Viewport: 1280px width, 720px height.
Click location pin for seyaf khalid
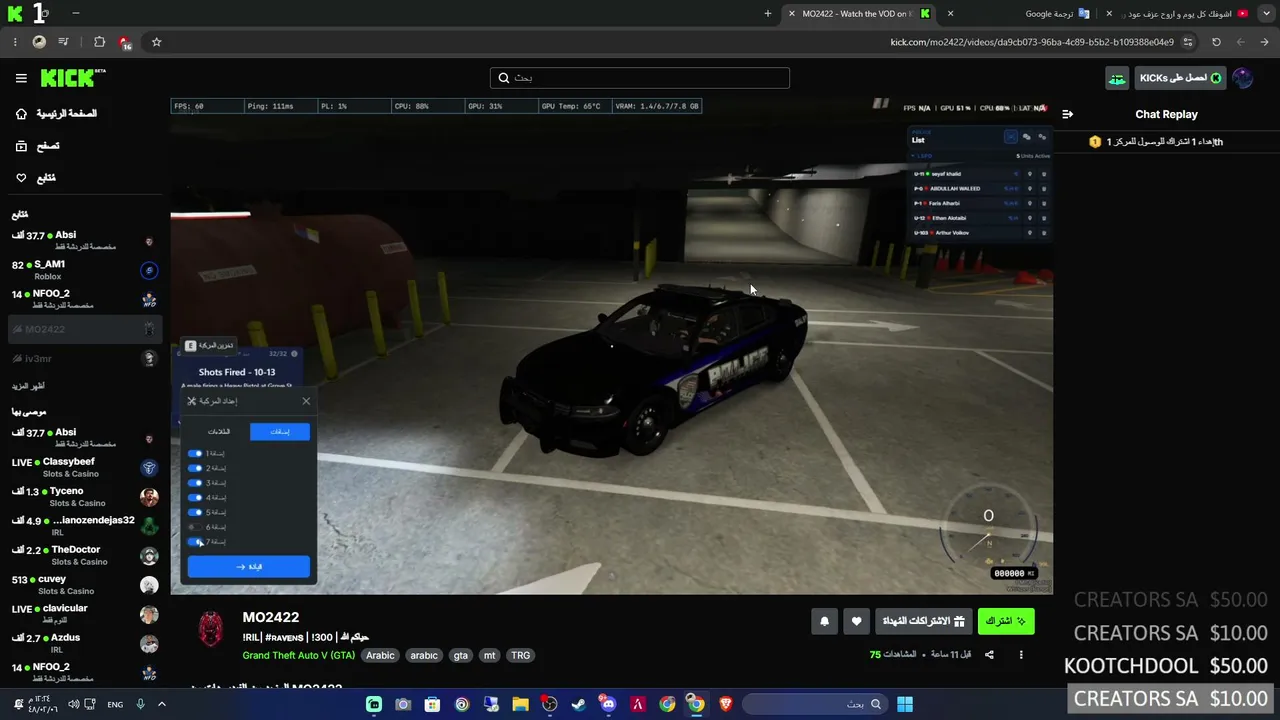coord(1029,174)
